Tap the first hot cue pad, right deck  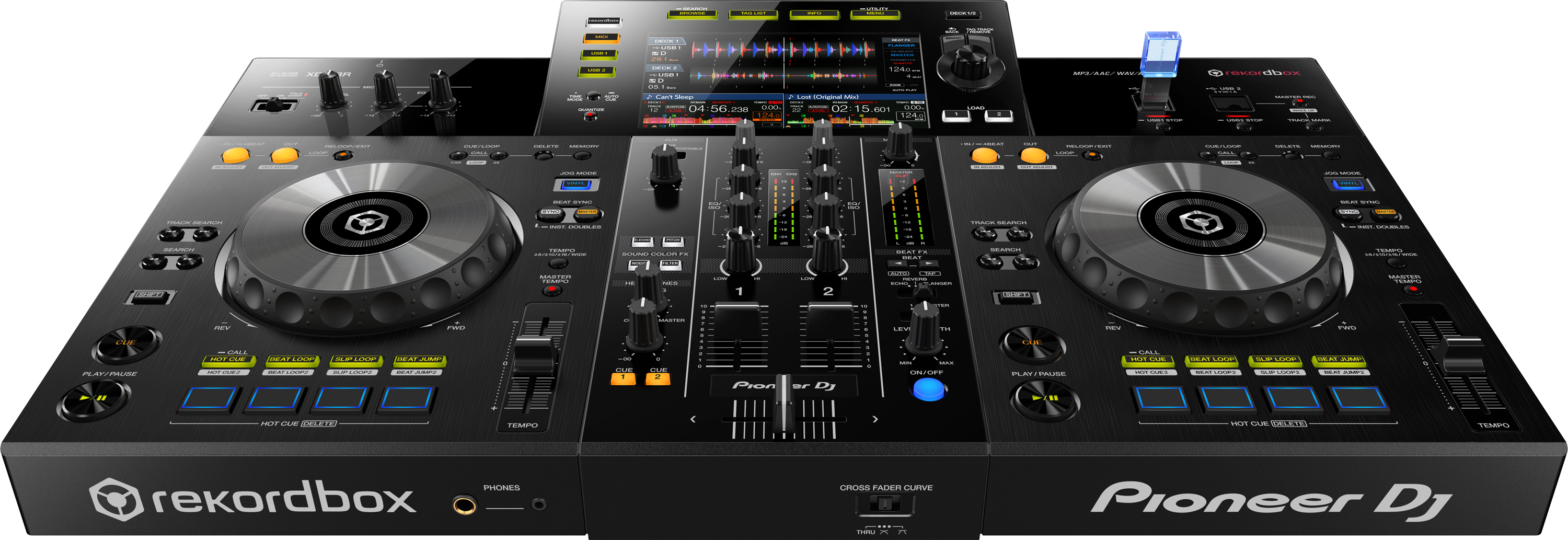tap(1161, 399)
